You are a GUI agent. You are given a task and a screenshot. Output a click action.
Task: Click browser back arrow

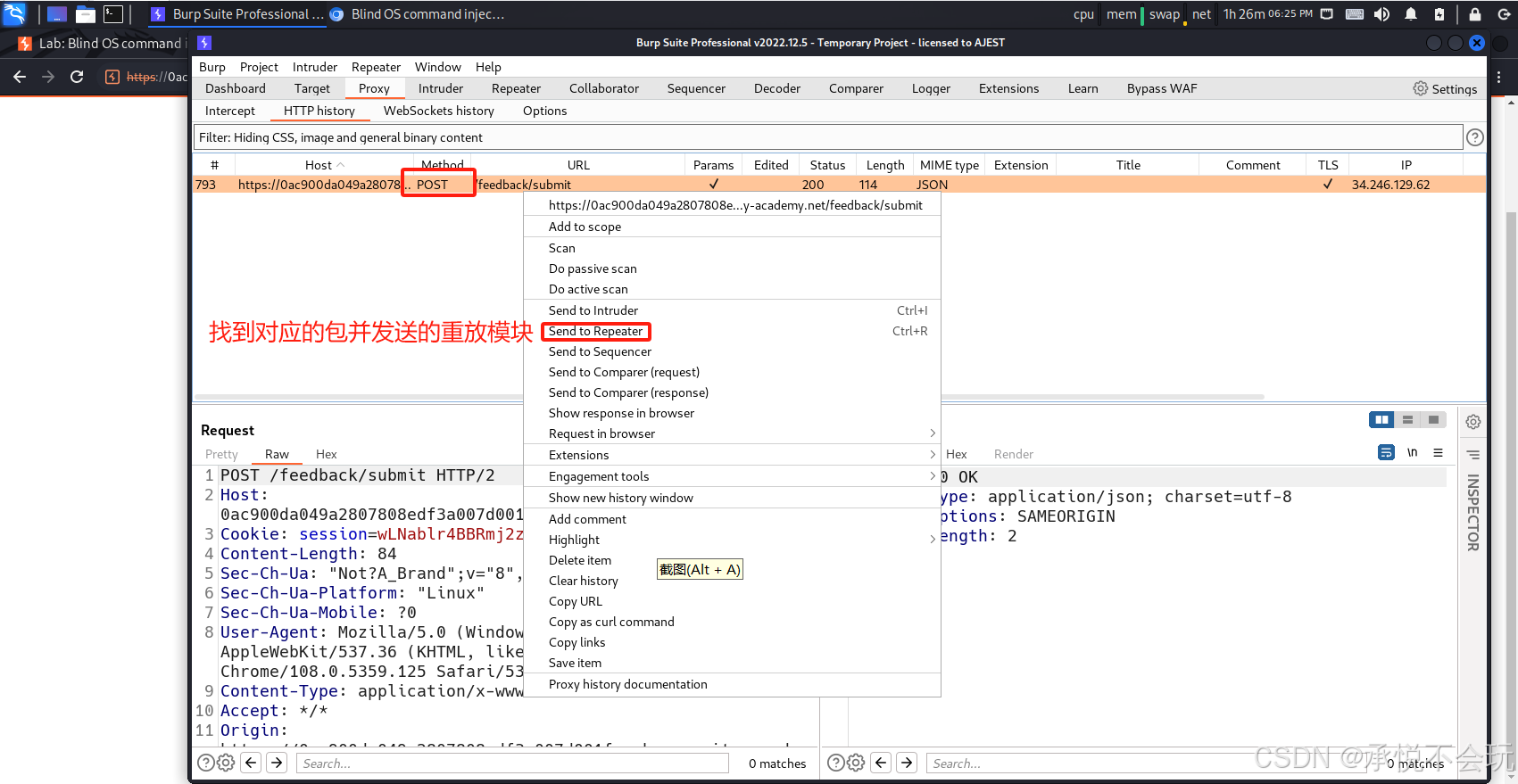click(x=20, y=77)
